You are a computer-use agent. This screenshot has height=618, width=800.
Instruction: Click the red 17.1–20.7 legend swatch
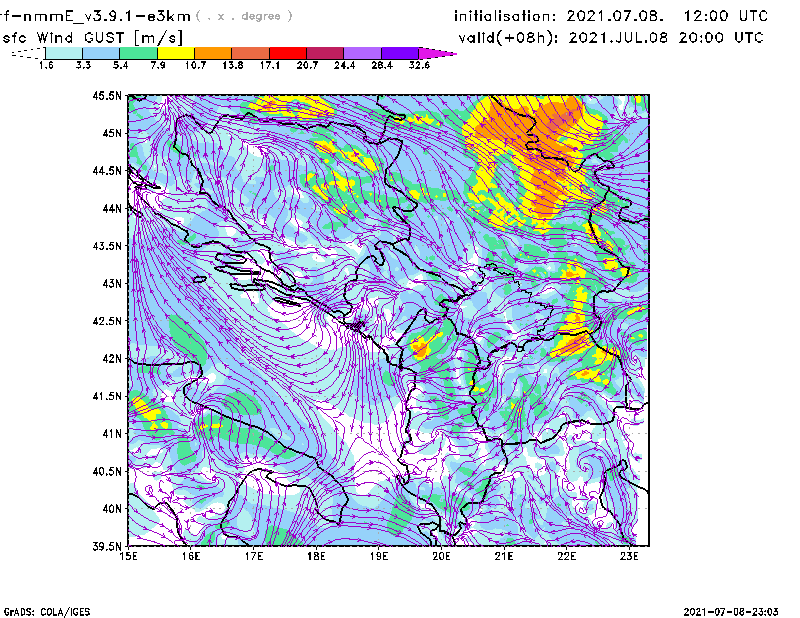point(288,53)
